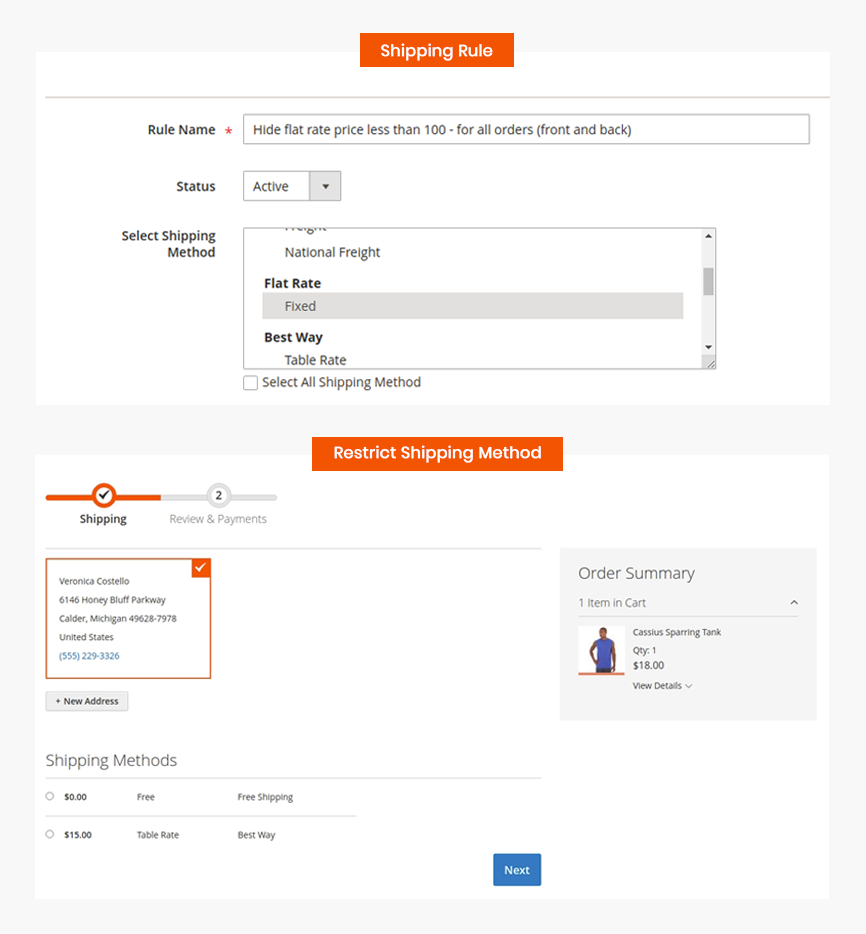Viewport: 866px width, 934px height.
Task: Check Select All Shipping Method checkbox
Action: point(251,382)
